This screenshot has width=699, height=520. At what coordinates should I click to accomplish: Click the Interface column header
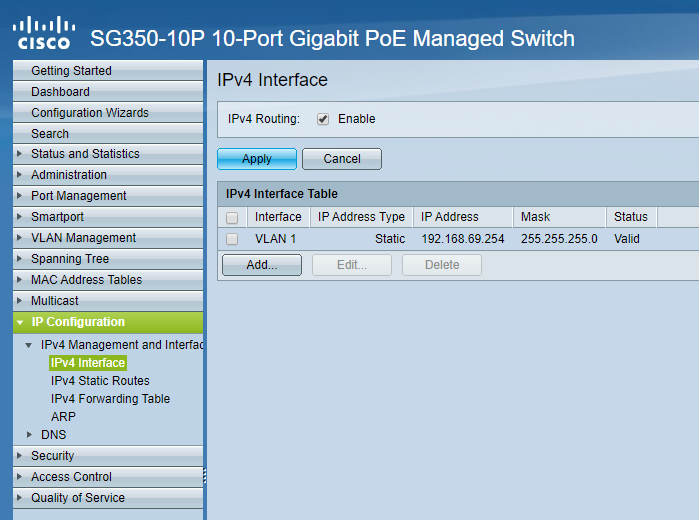[x=278, y=217]
